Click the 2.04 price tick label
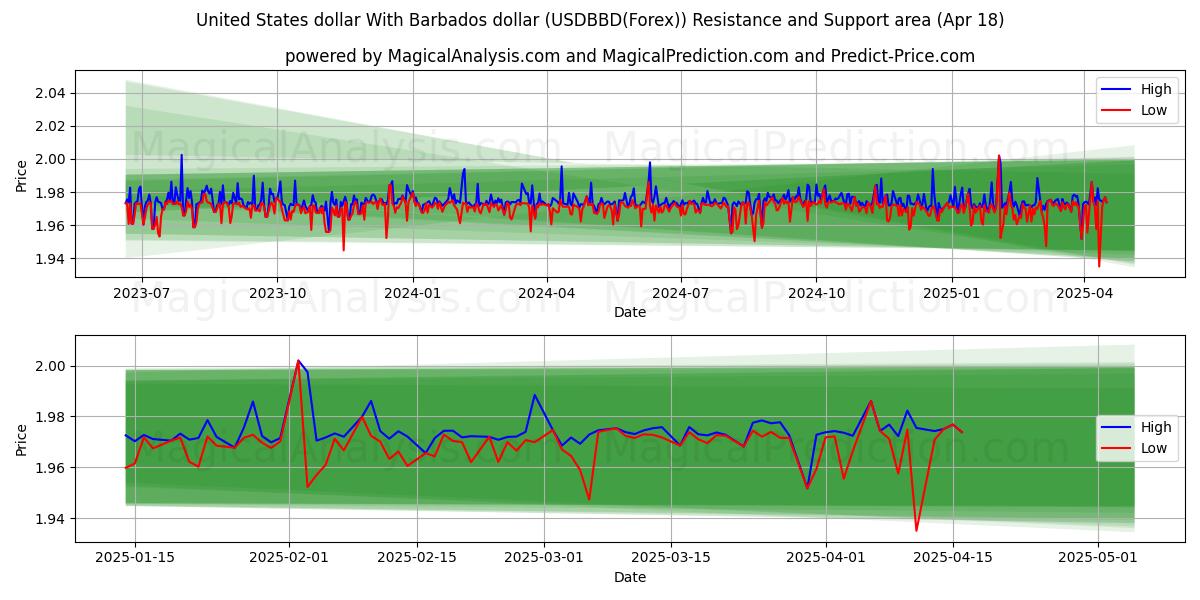The height and width of the screenshot is (600, 1200). [x=50, y=93]
